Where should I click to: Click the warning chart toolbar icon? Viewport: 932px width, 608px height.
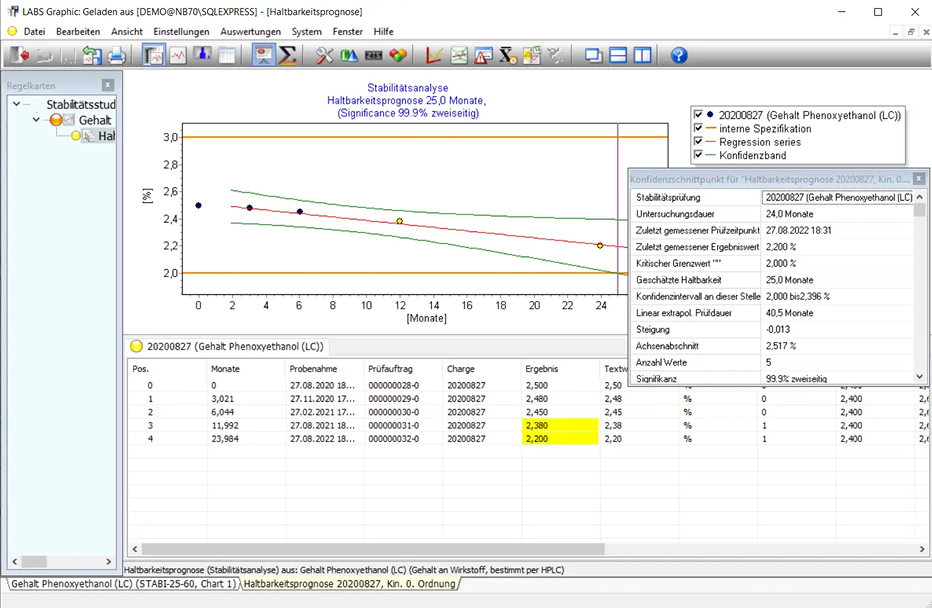pyautogui.click(x=483, y=55)
